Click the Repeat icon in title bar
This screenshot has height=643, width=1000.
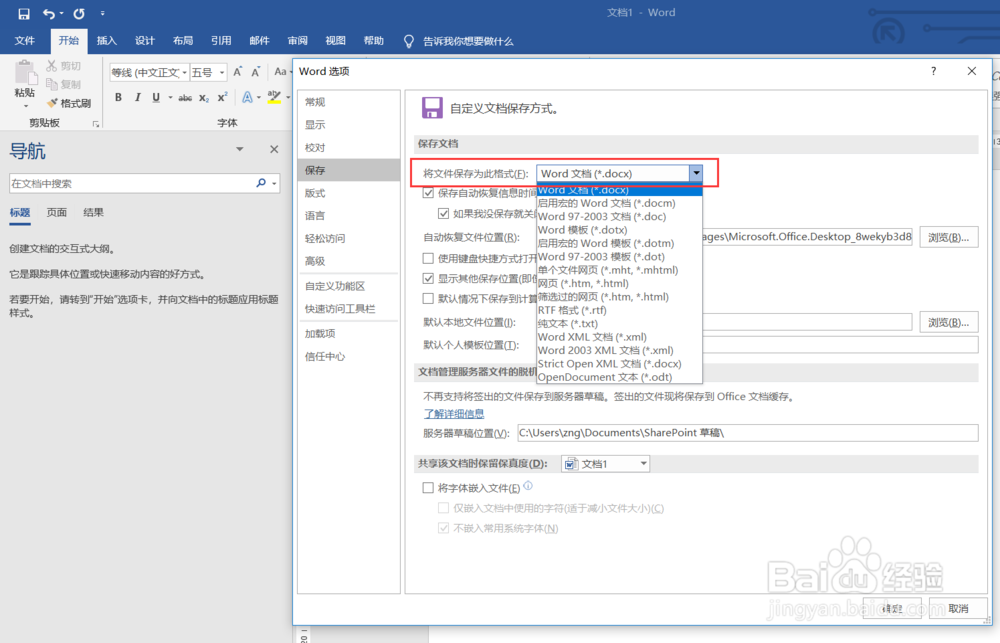(x=78, y=13)
